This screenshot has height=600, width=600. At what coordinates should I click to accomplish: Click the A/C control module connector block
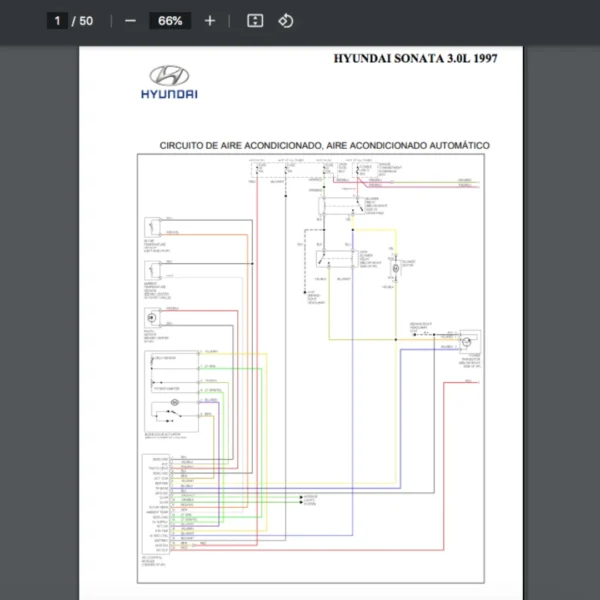point(155,503)
